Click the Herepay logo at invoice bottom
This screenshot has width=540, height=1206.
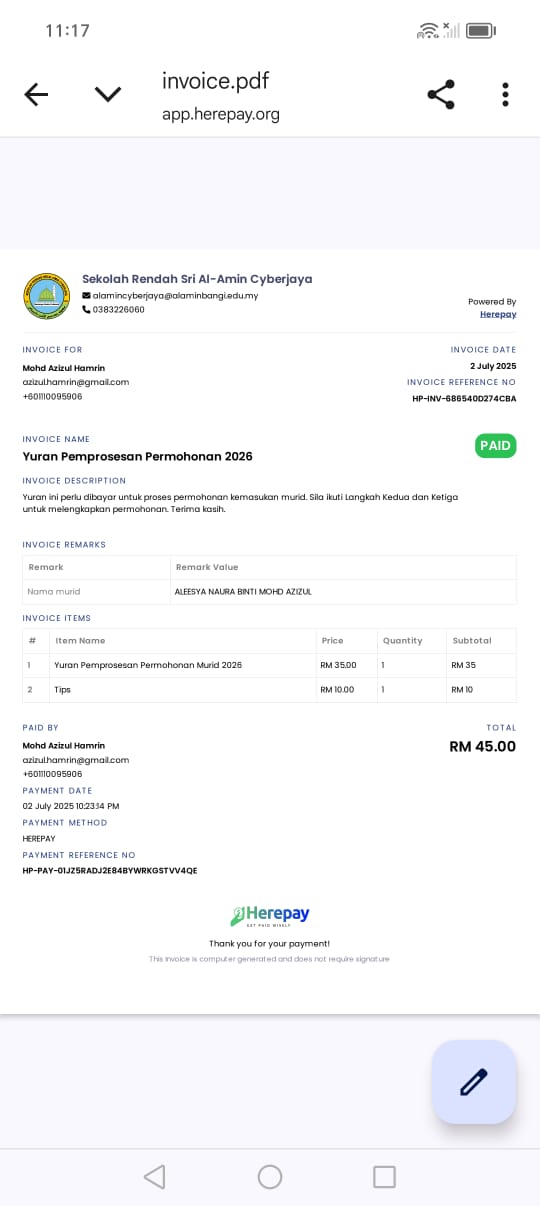[270, 916]
